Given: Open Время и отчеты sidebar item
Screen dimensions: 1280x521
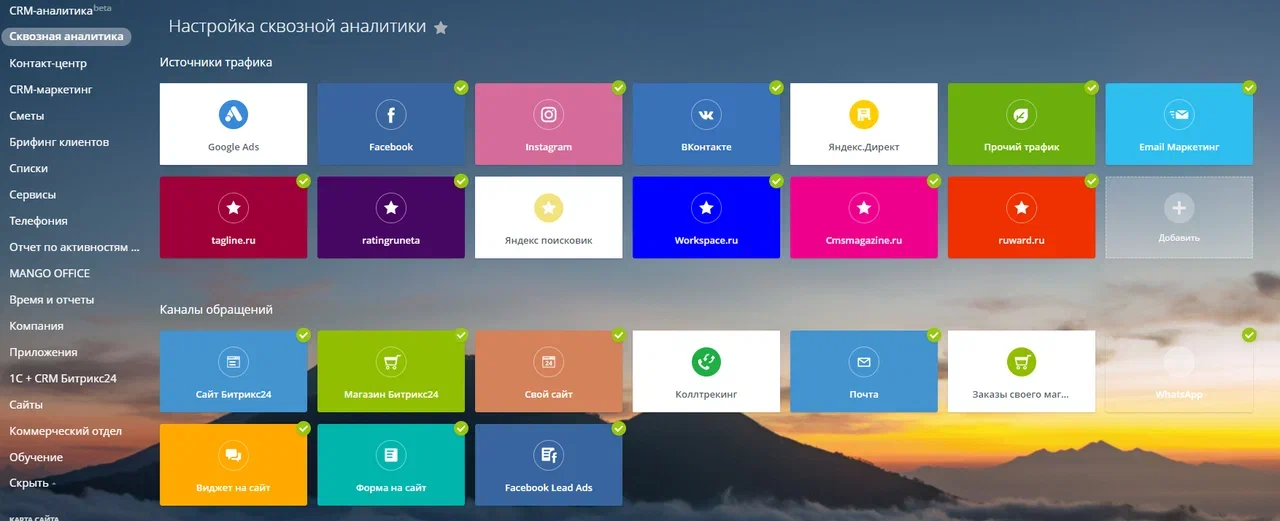Looking at the screenshot, I should tap(52, 299).
